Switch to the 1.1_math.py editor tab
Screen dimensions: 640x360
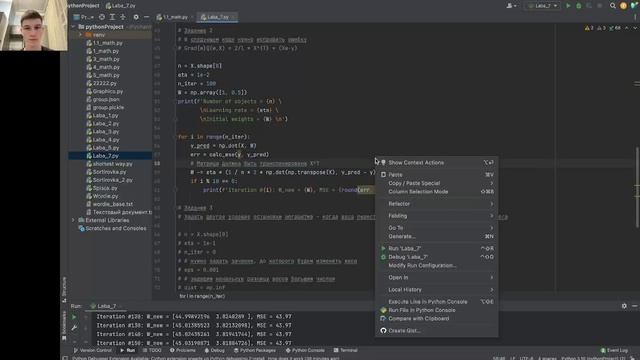click(x=174, y=17)
